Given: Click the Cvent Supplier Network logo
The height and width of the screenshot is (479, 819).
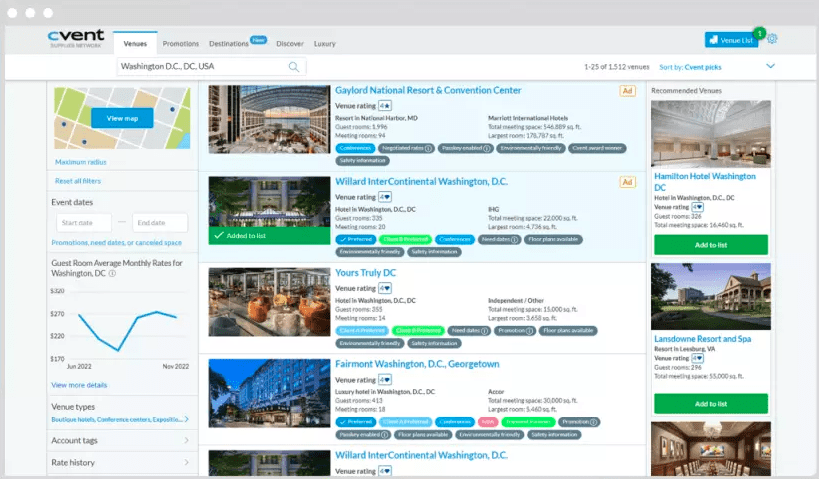Looking at the screenshot, I should pyautogui.click(x=76, y=39).
